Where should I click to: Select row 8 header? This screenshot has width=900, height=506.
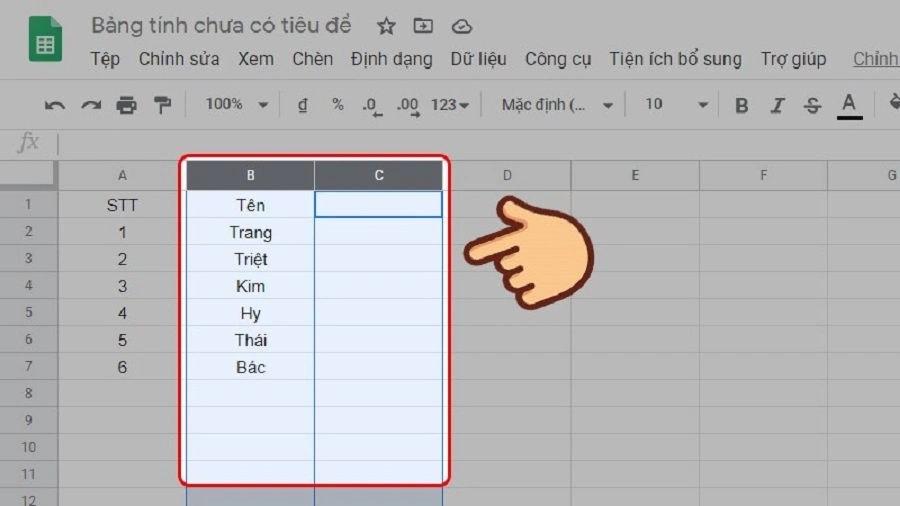point(28,393)
